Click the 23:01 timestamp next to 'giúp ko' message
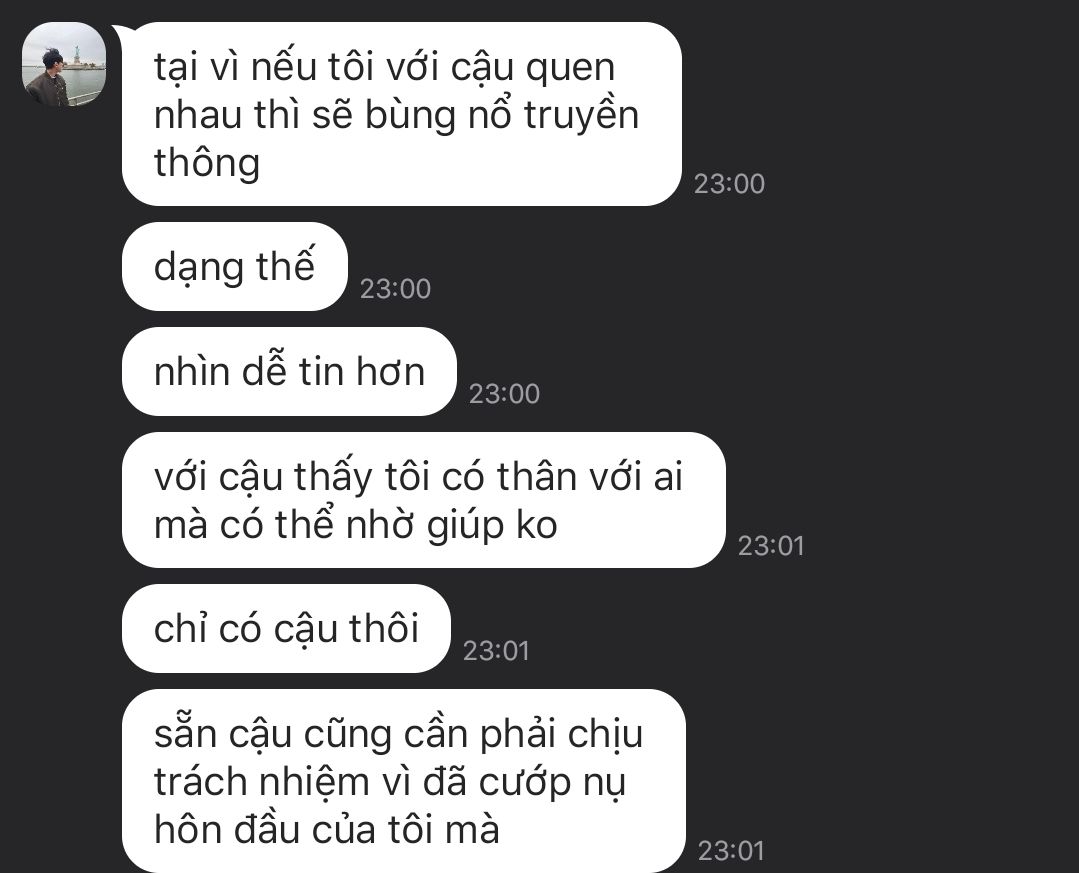 click(x=771, y=546)
